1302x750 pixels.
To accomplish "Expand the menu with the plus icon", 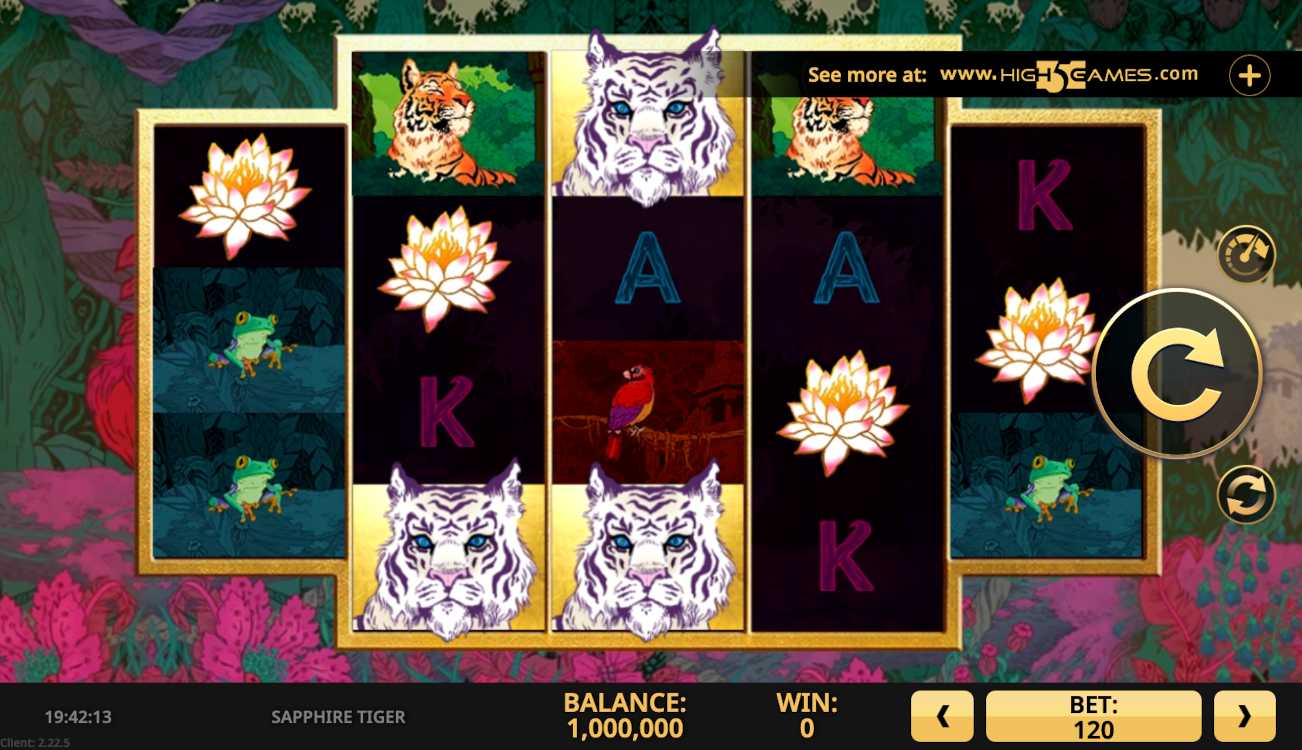I will [x=1249, y=75].
